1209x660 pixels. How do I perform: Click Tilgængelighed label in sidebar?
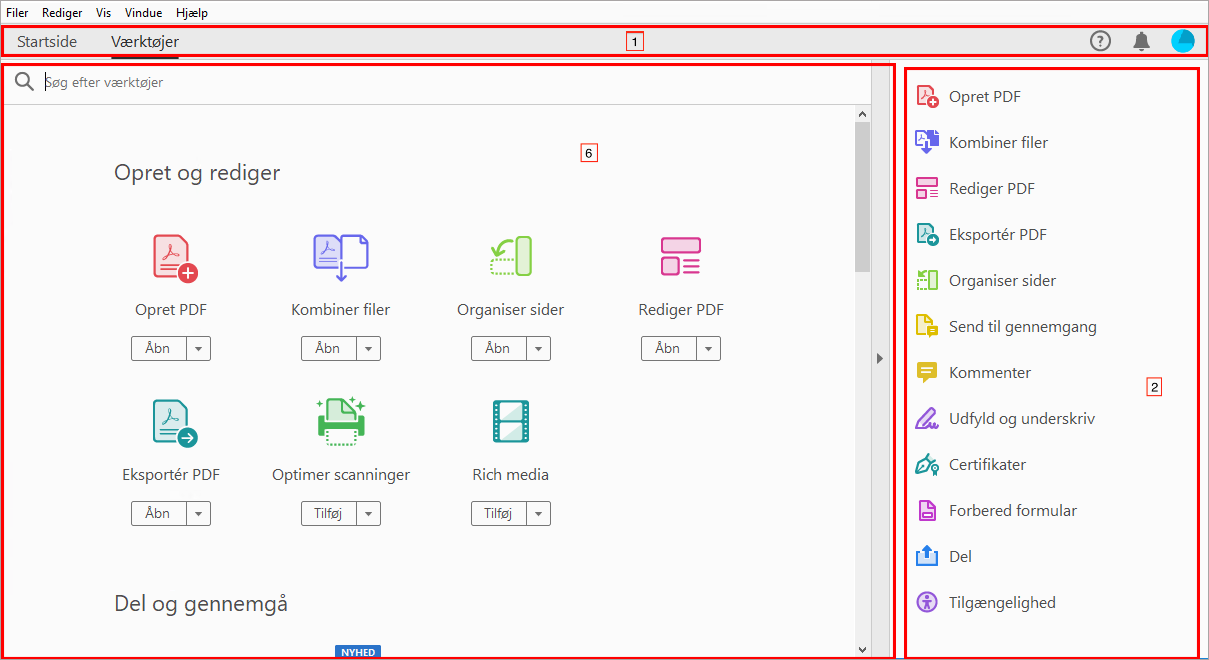click(1002, 603)
